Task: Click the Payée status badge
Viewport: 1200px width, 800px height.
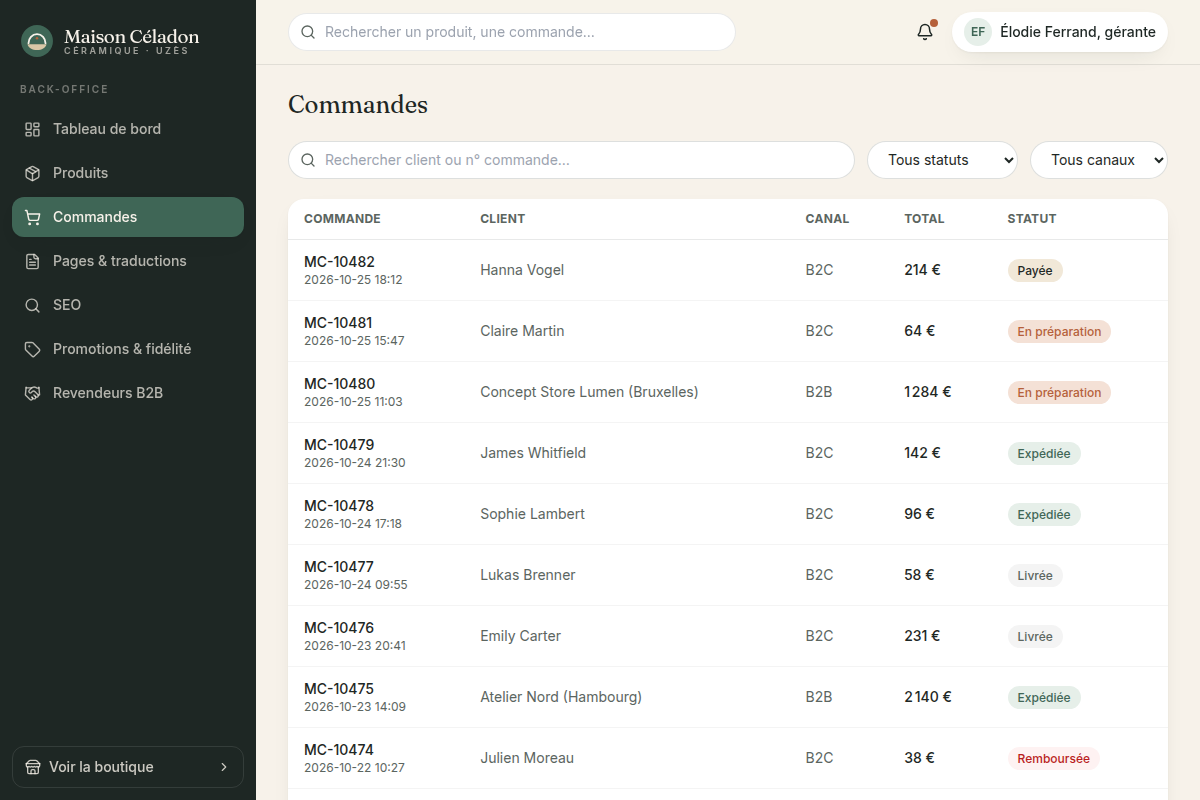Action: pos(1035,270)
